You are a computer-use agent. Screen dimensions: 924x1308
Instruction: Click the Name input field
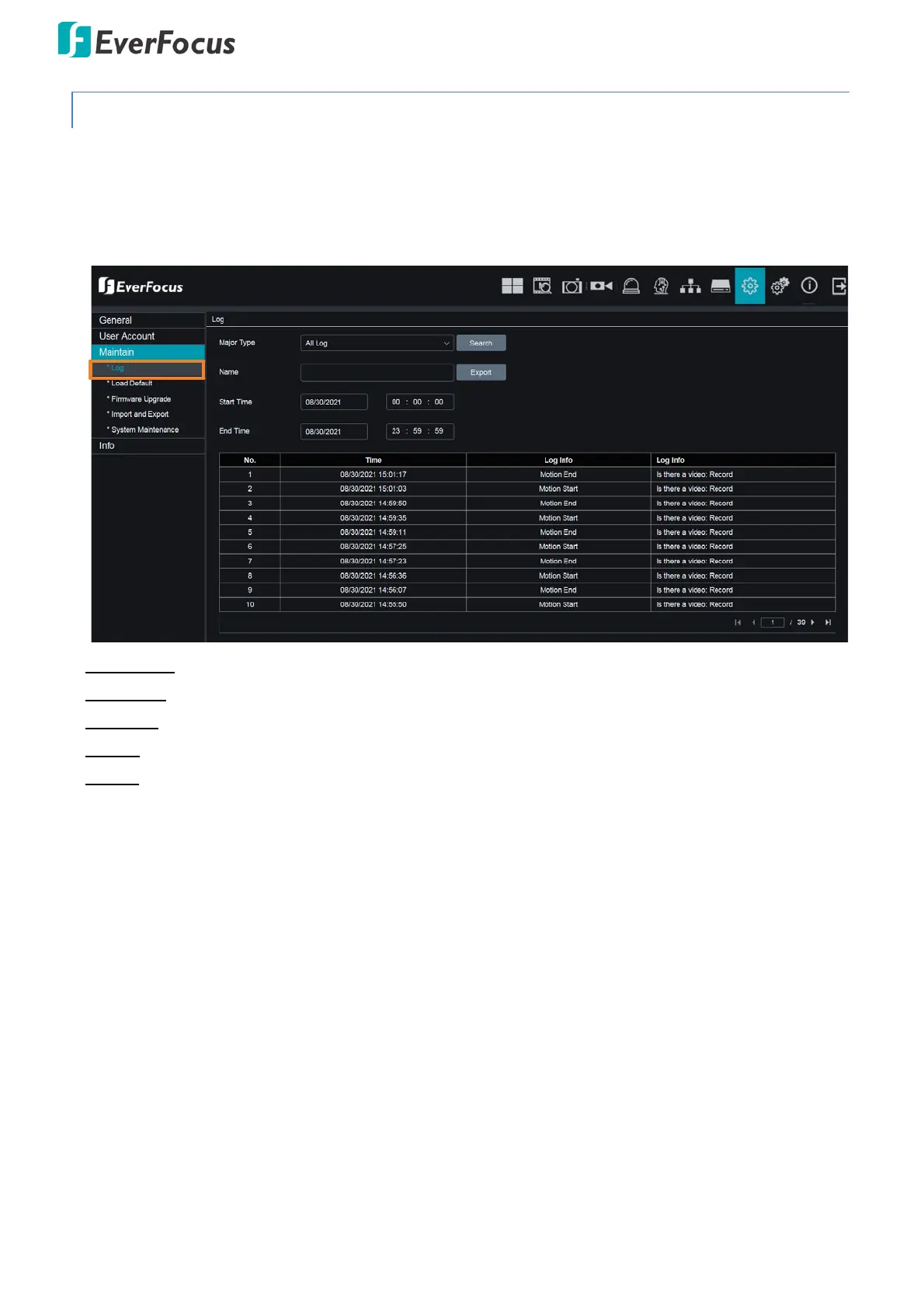(377, 373)
